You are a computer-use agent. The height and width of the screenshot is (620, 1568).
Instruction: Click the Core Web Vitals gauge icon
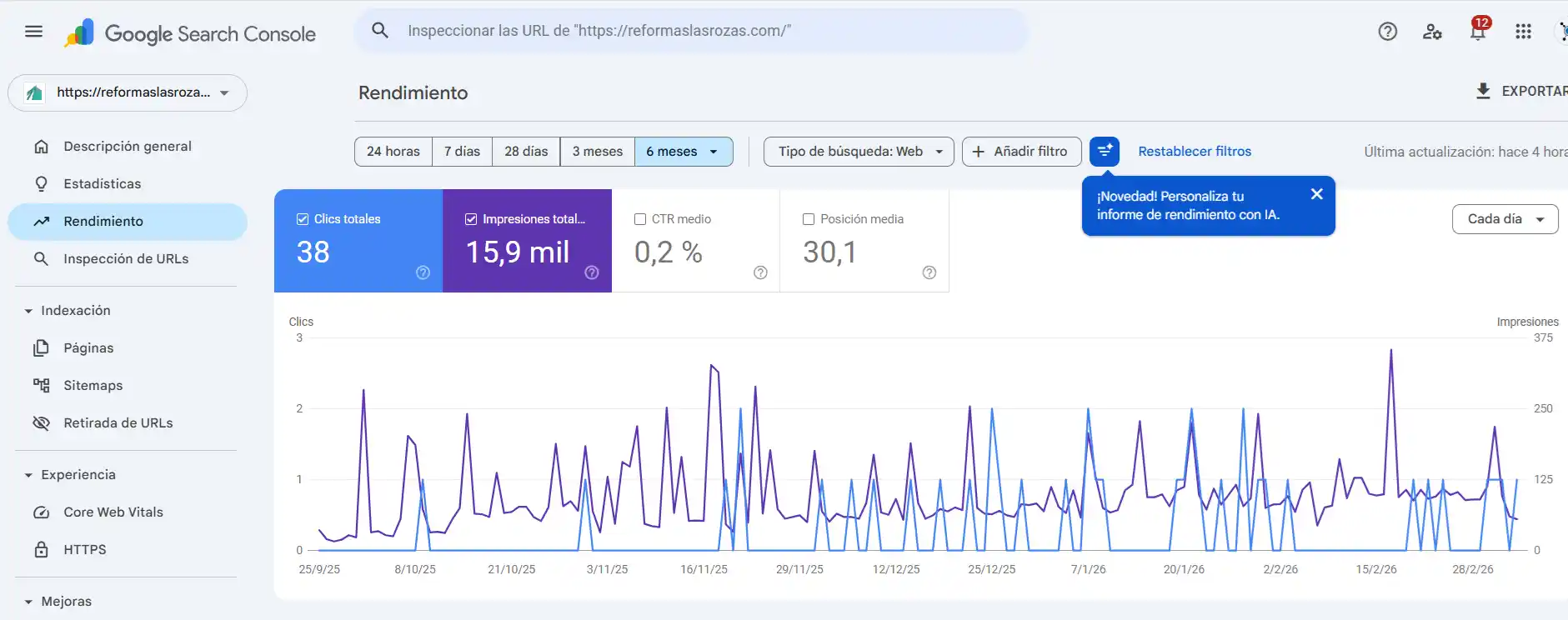[x=41, y=512]
